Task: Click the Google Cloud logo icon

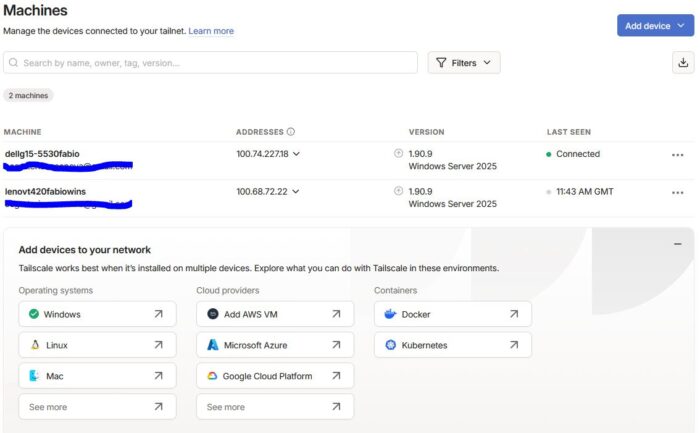Action: coord(212,376)
